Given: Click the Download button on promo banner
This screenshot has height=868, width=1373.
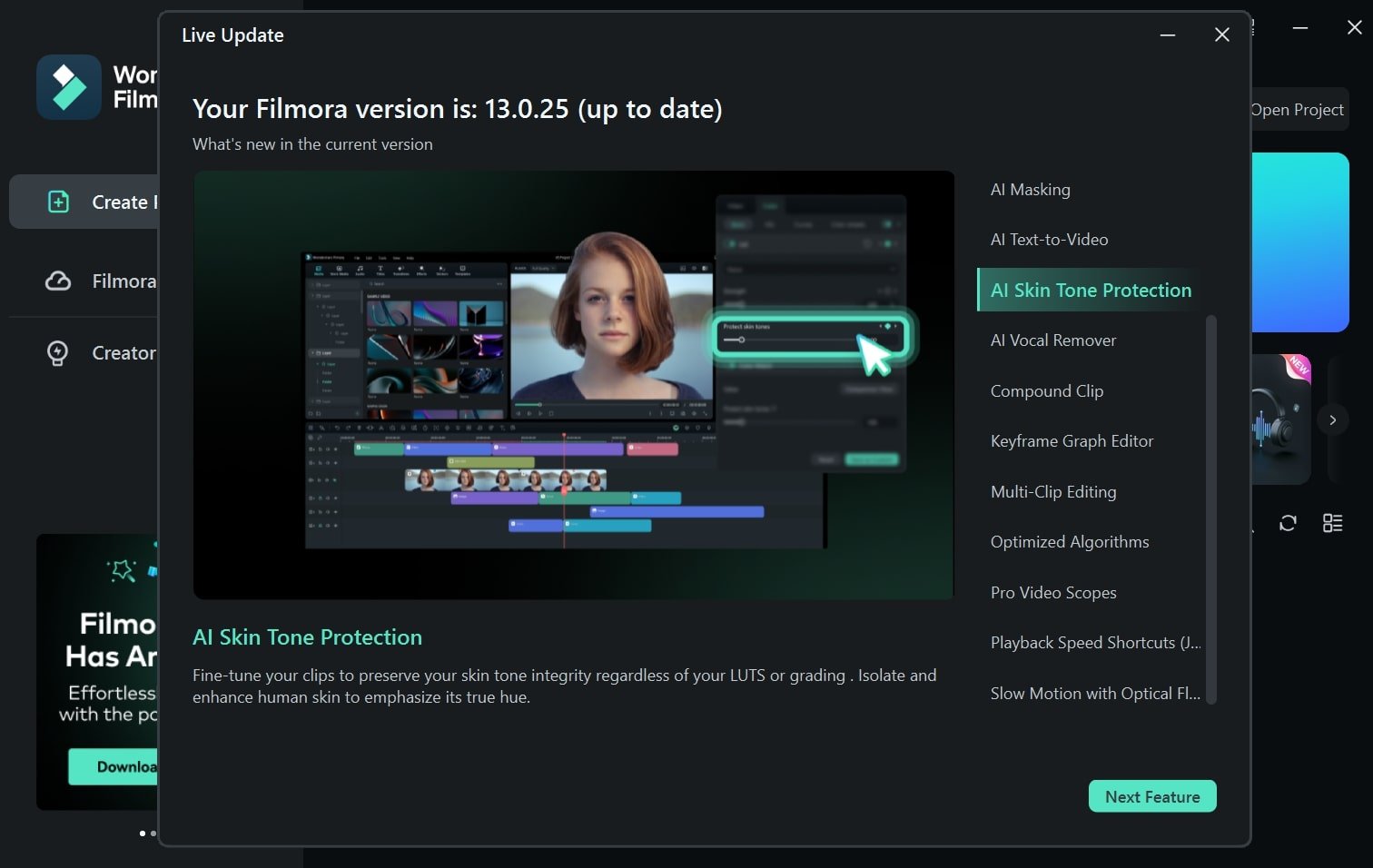Looking at the screenshot, I should tap(114, 767).
